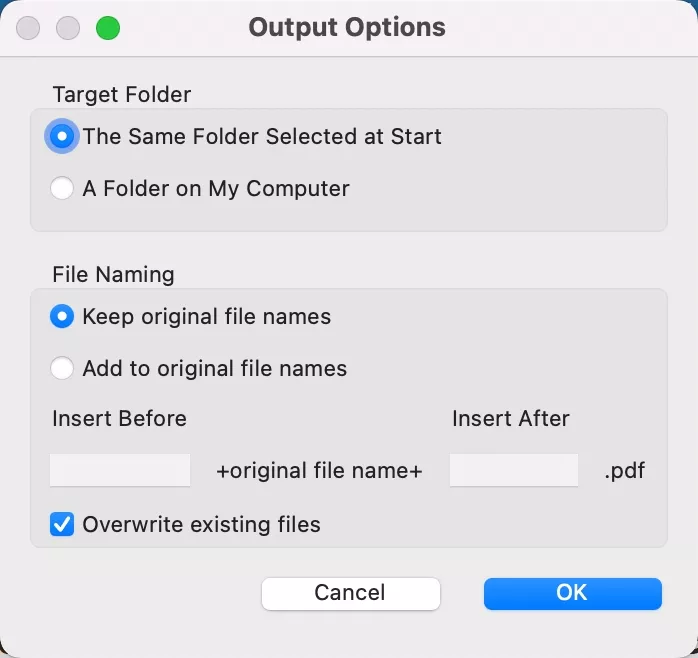Click the '+original file name+' text
The image size is (698, 658).
coord(319,471)
